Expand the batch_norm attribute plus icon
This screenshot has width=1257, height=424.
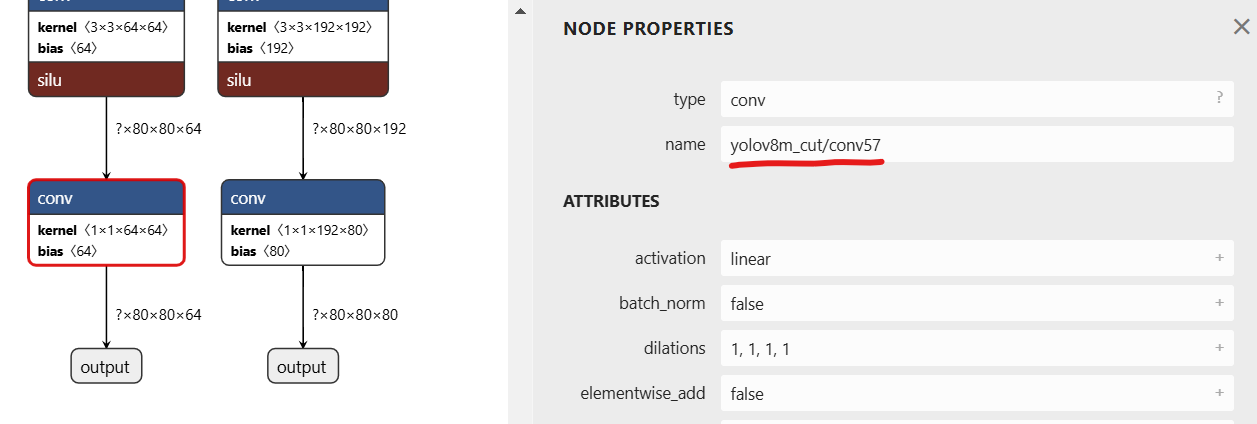tap(1219, 303)
